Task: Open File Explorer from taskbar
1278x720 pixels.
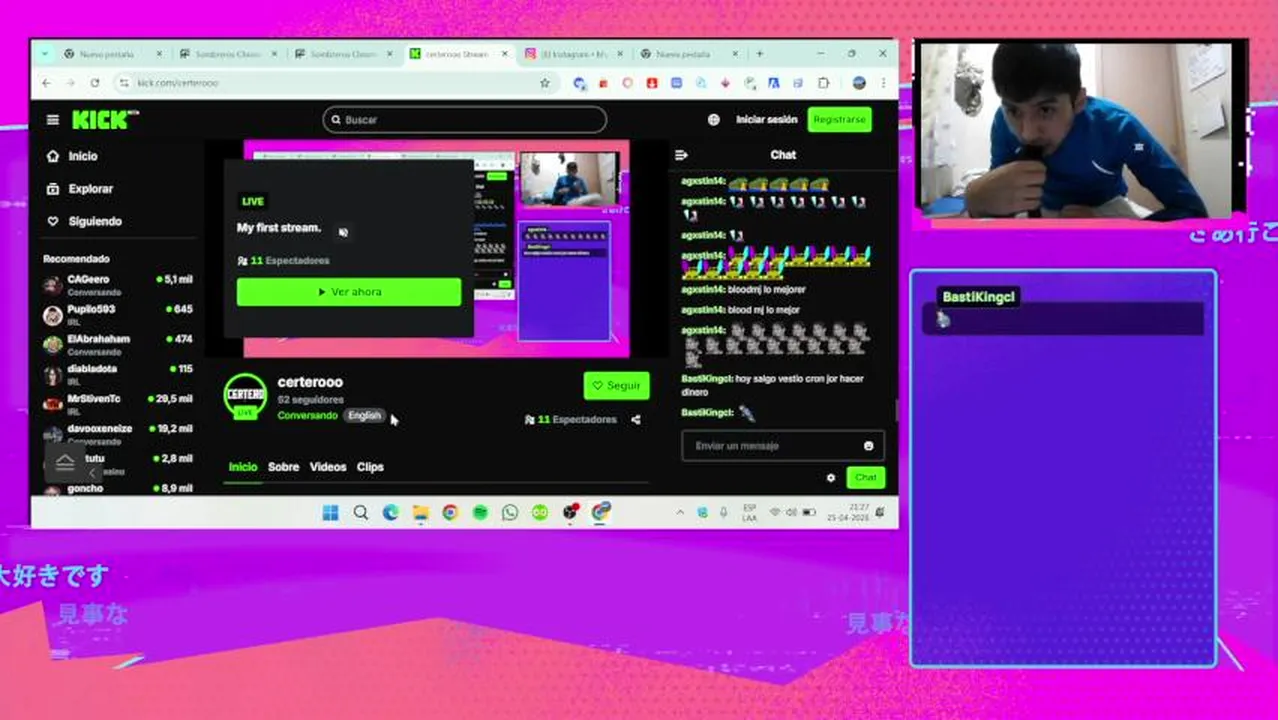Action: [x=421, y=513]
